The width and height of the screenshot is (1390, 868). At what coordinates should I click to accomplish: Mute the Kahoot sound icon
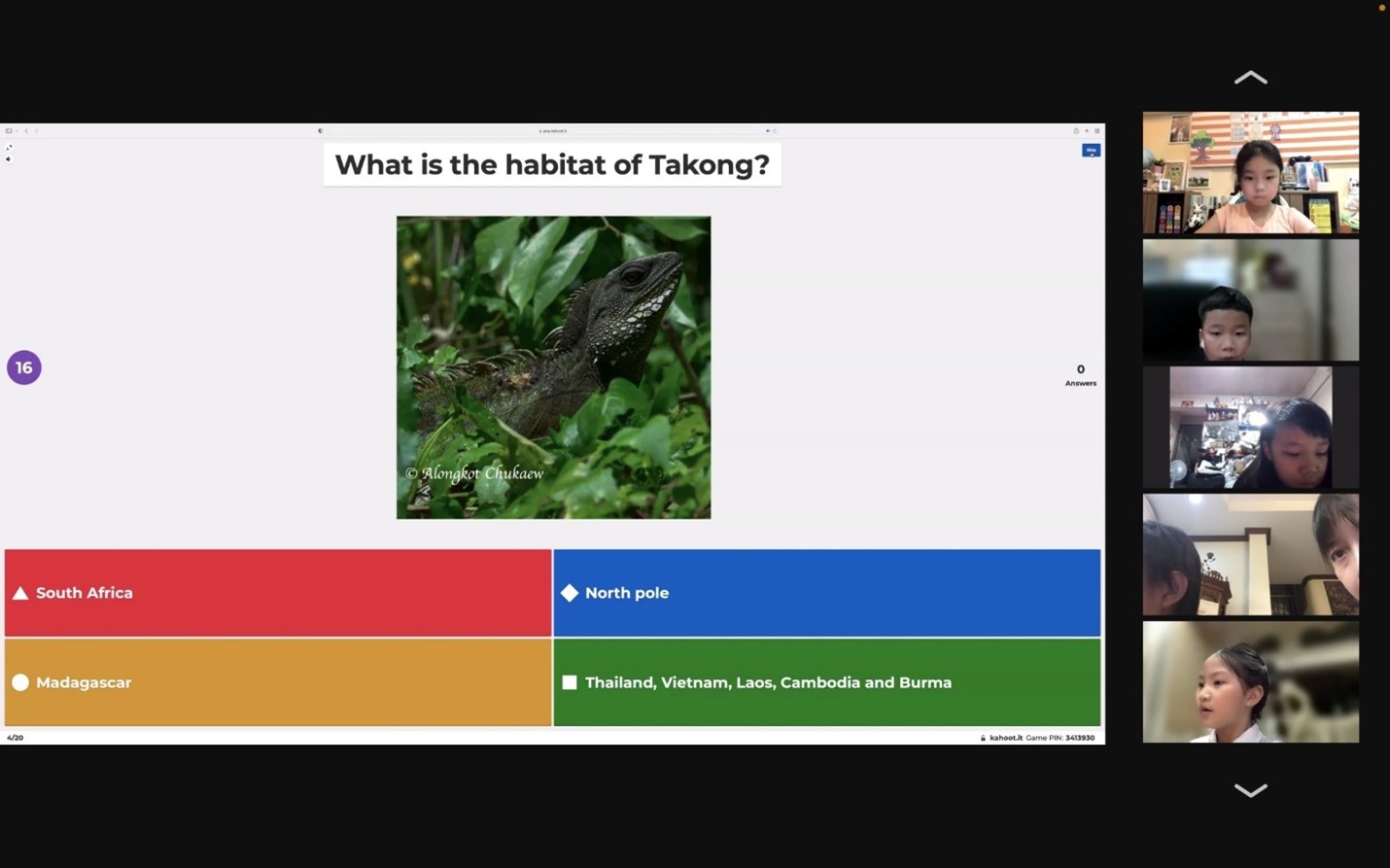point(9,158)
